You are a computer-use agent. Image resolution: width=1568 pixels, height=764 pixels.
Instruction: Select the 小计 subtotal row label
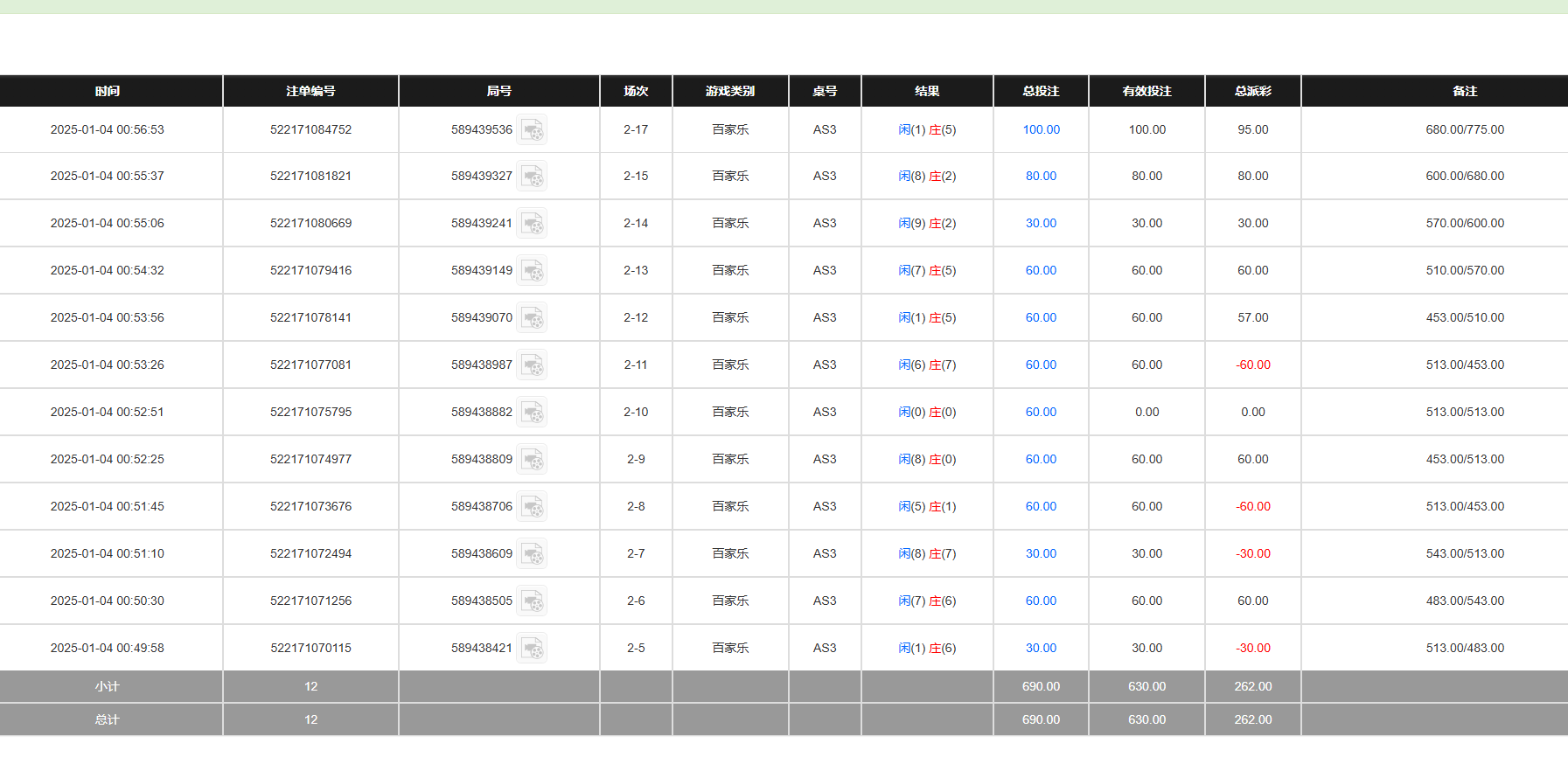click(x=108, y=687)
